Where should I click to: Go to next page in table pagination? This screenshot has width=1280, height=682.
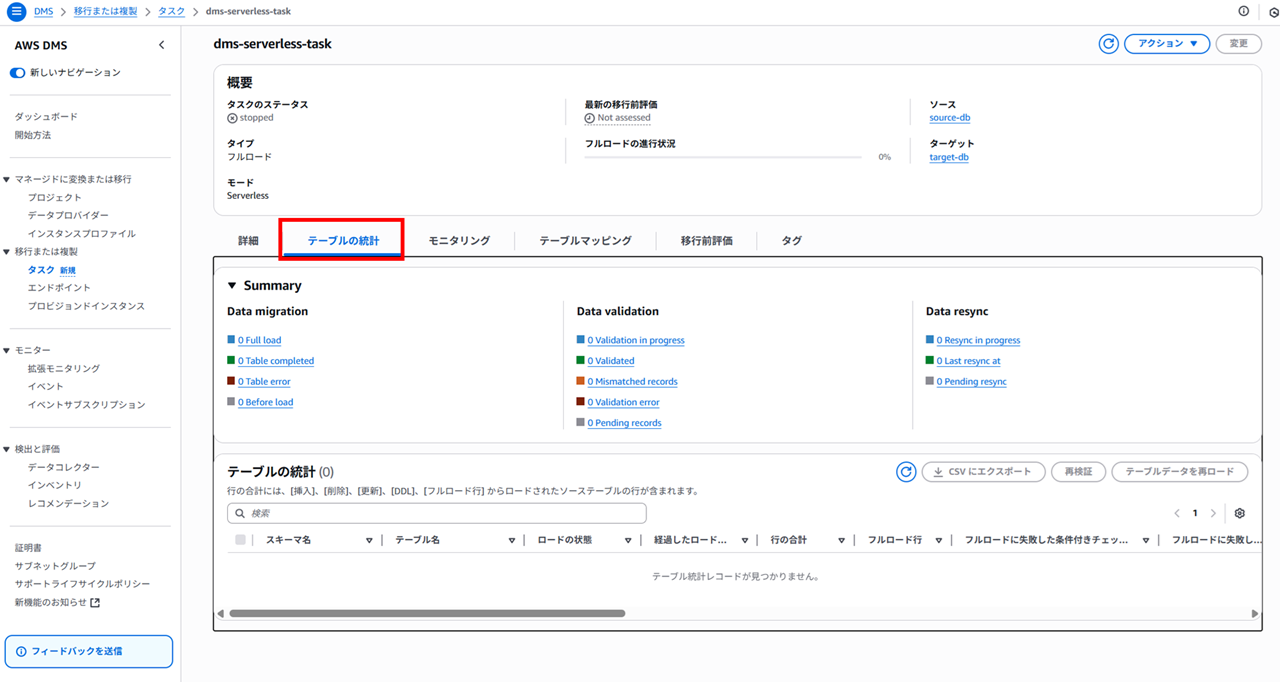click(x=1213, y=513)
